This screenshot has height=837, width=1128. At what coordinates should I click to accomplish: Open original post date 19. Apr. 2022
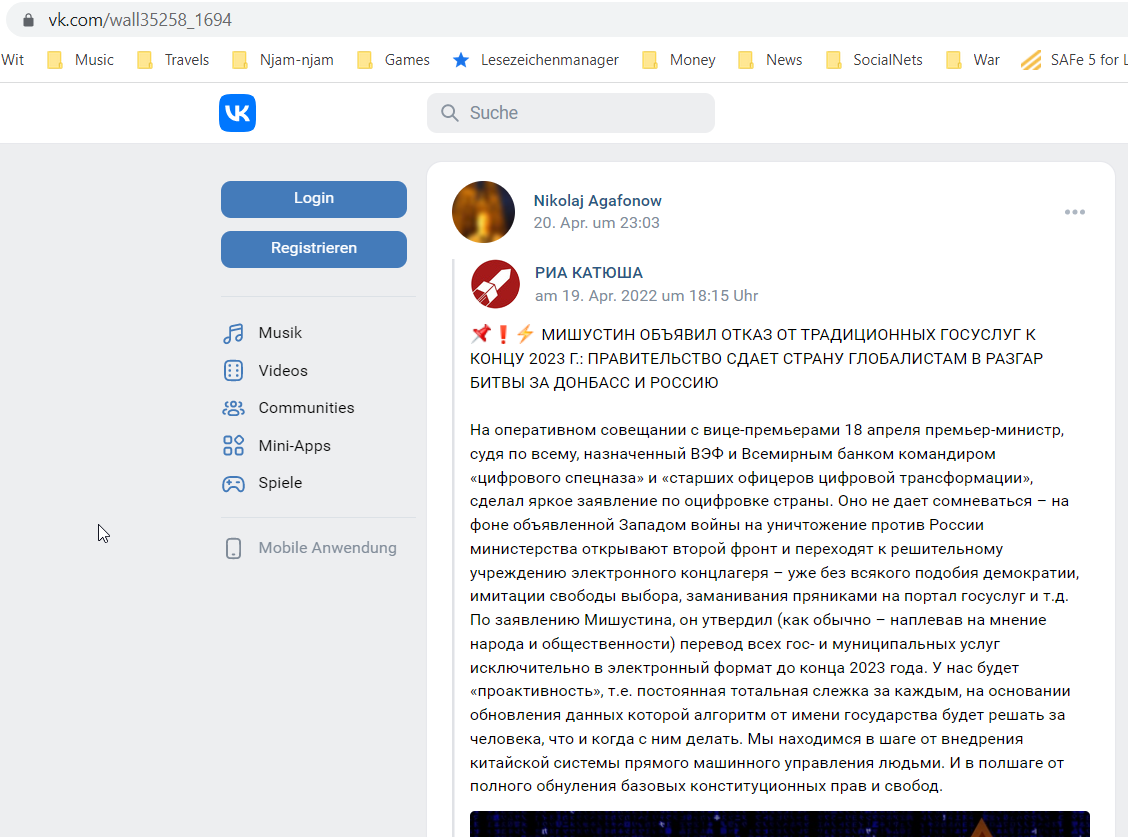[x=646, y=296]
